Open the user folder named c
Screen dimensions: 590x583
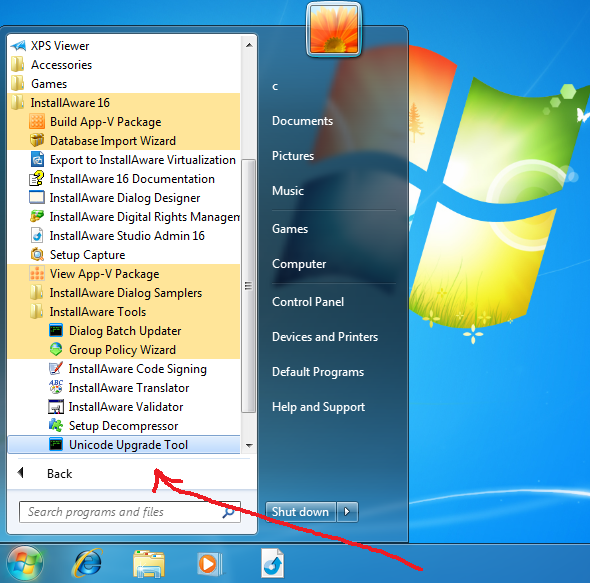[275, 86]
